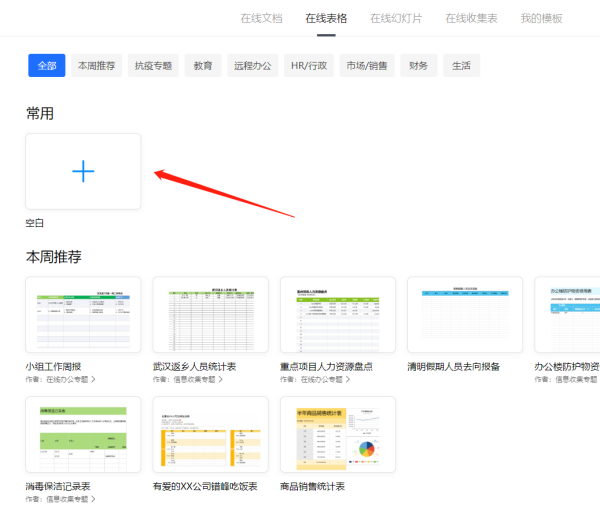Screen dimensions: 600x515
Task: Select the 远程办公 filter chip
Action: tap(252, 66)
